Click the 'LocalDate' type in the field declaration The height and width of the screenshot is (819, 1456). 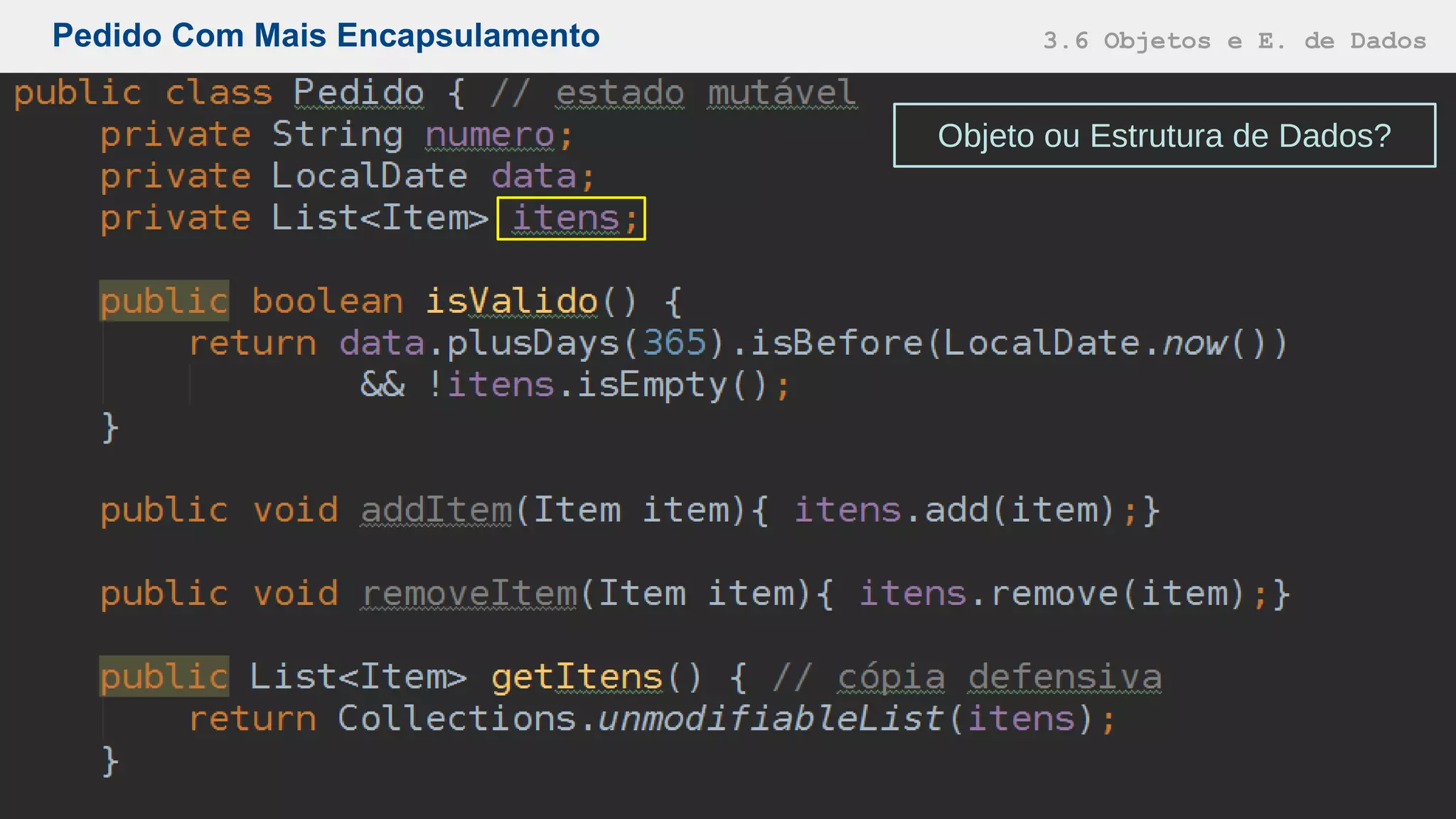[x=370, y=176]
